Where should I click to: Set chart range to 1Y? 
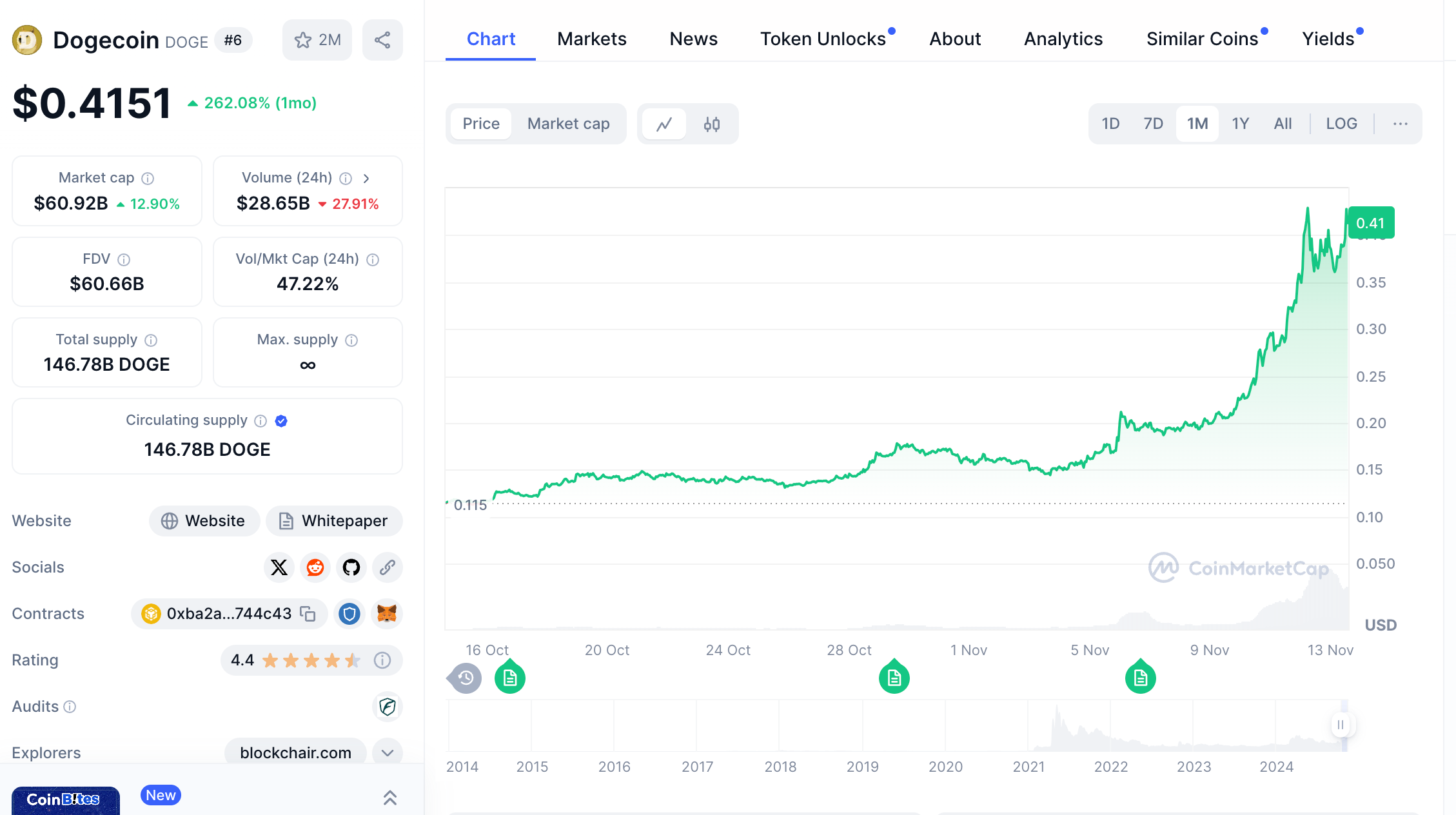1241,124
